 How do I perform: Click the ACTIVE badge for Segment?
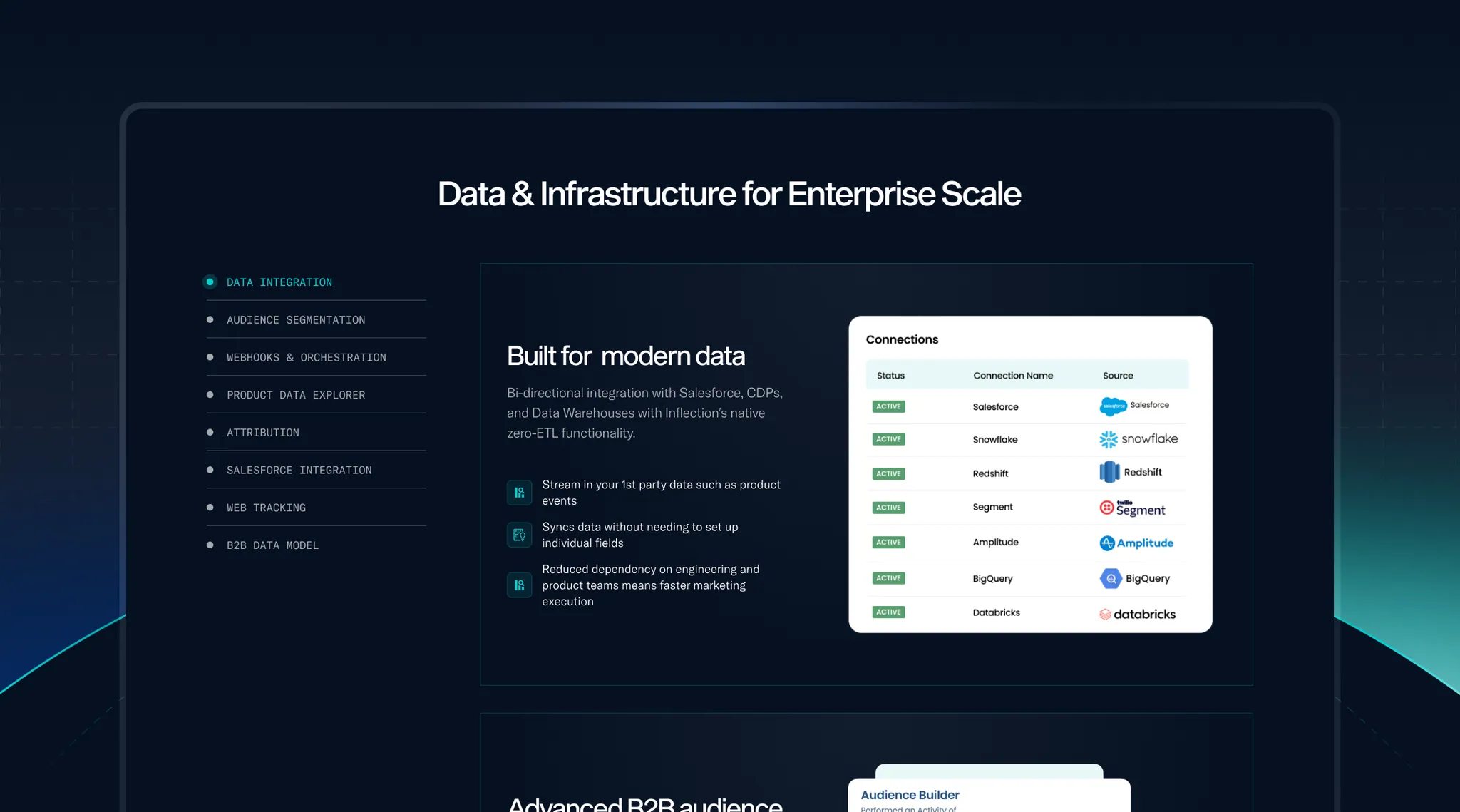888,508
